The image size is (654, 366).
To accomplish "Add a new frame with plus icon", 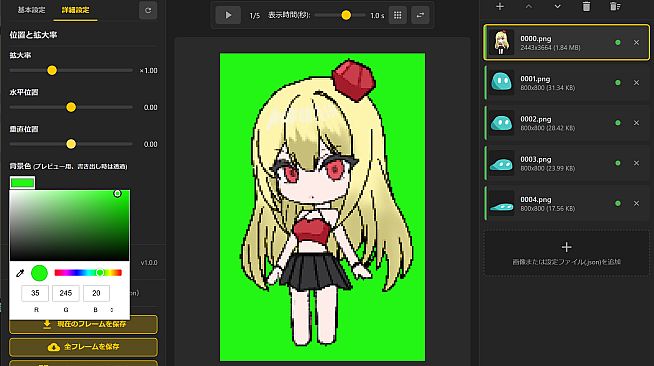I will [x=500, y=6].
